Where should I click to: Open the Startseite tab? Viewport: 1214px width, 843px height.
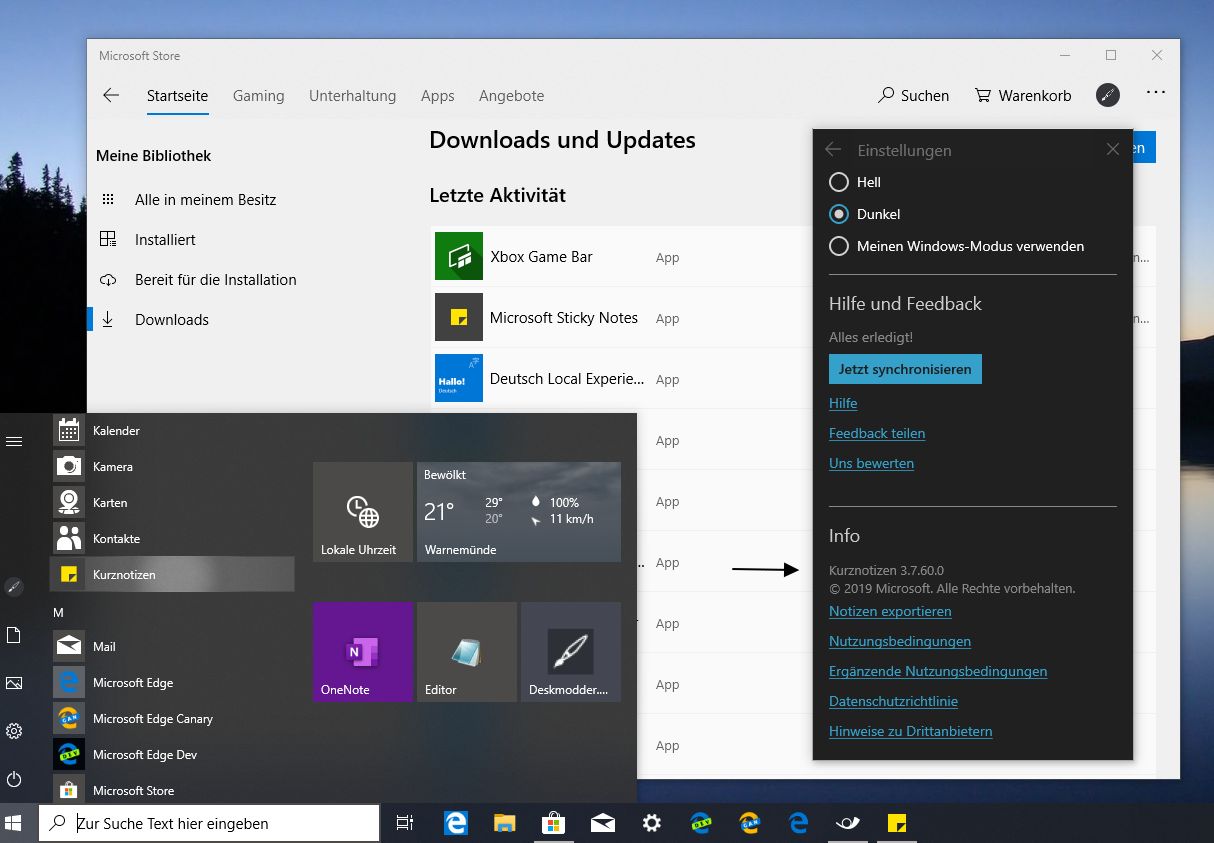[177, 96]
